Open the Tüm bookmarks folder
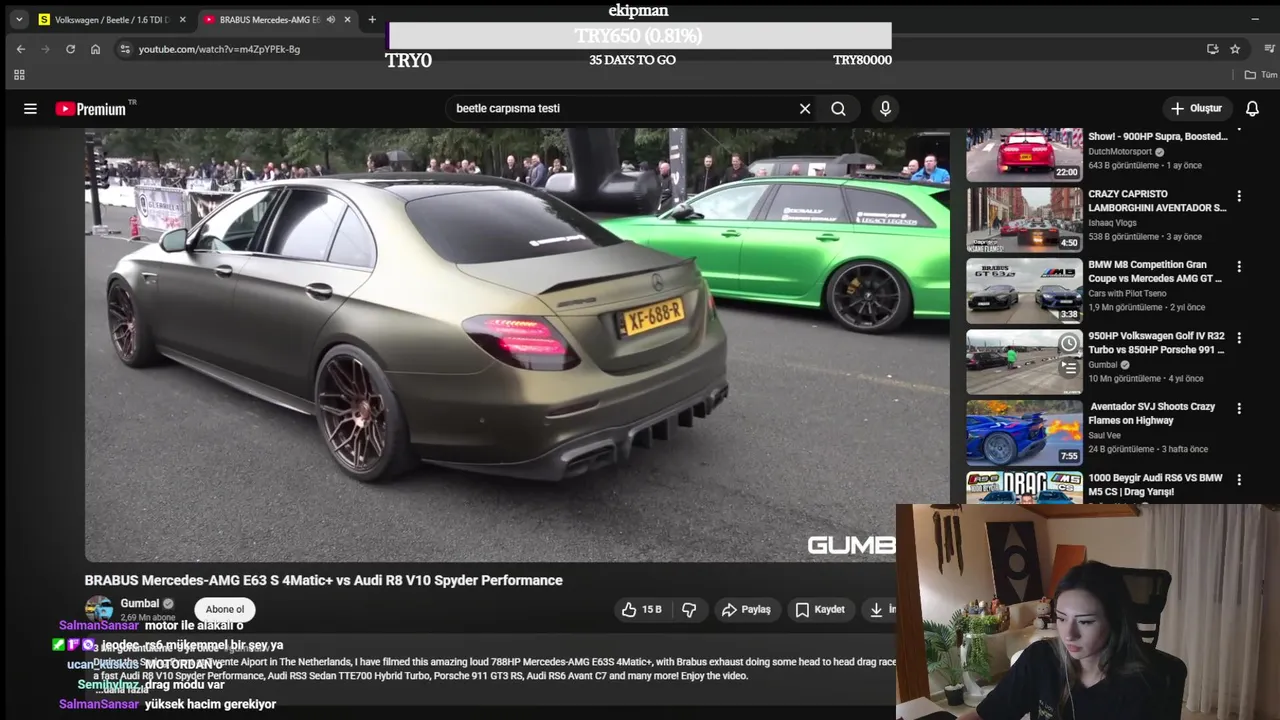Image resolution: width=1280 pixels, height=720 pixels. pyautogui.click(x=1261, y=75)
